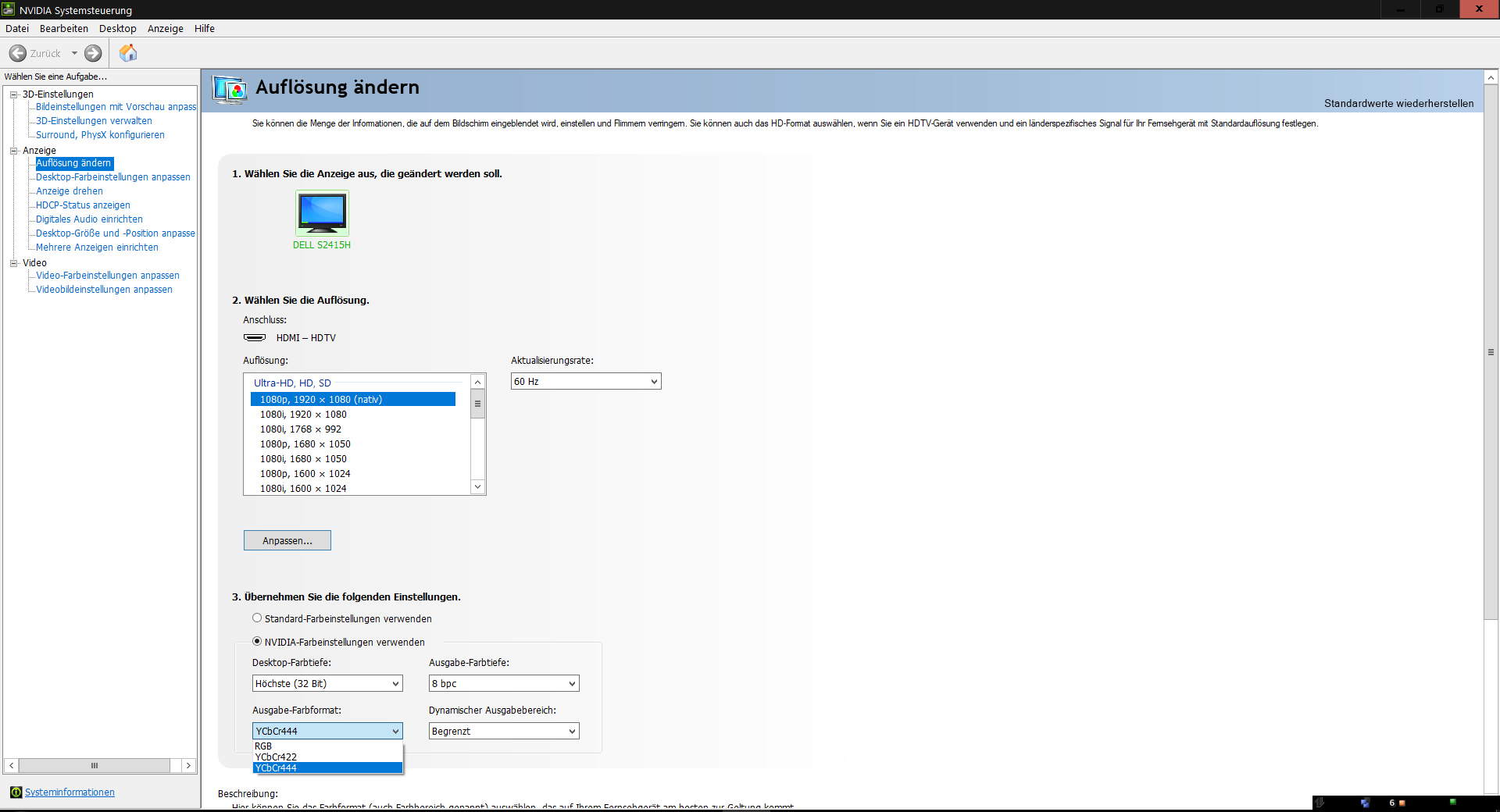
Task: Go to the home page icon
Action: [x=128, y=52]
